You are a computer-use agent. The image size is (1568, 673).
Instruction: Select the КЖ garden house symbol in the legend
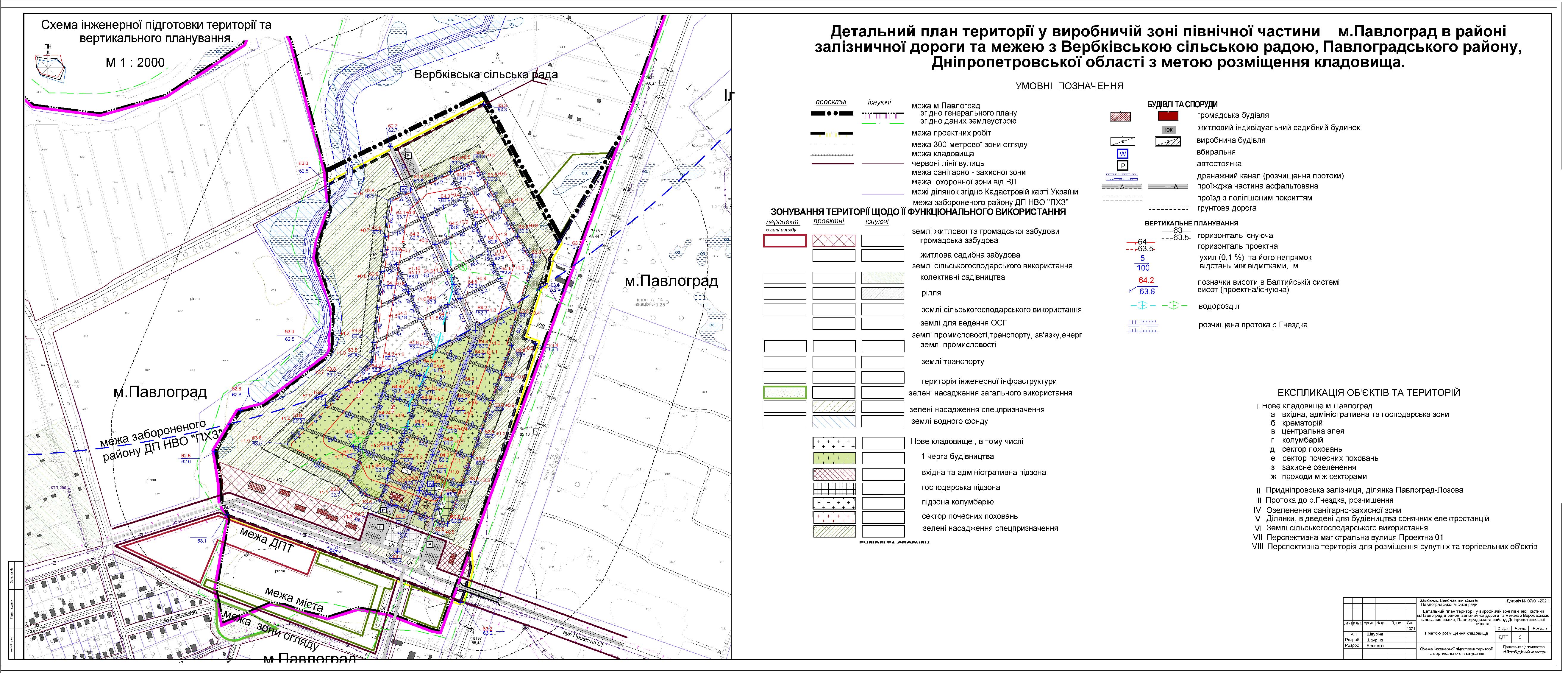(x=1168, y=130)
